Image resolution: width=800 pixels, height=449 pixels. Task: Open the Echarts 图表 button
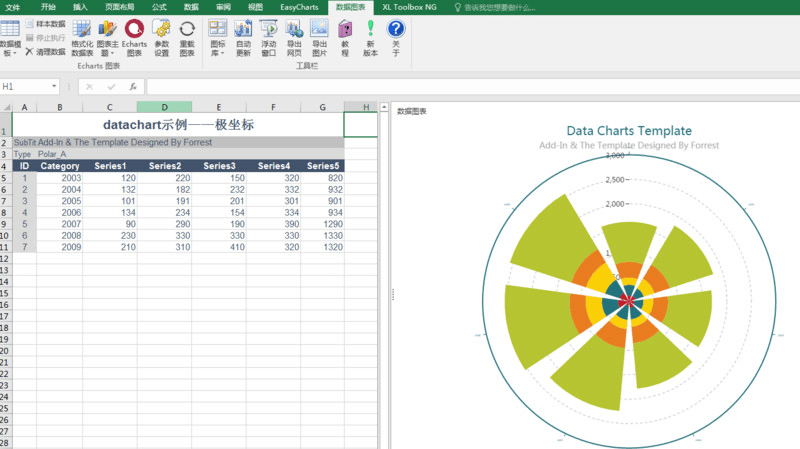134,38
